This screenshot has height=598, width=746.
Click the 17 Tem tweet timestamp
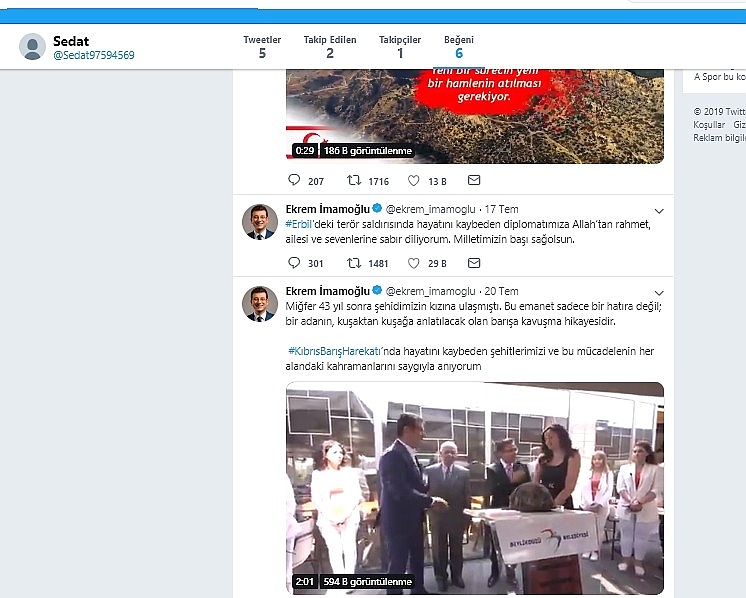tap(502, 209)
